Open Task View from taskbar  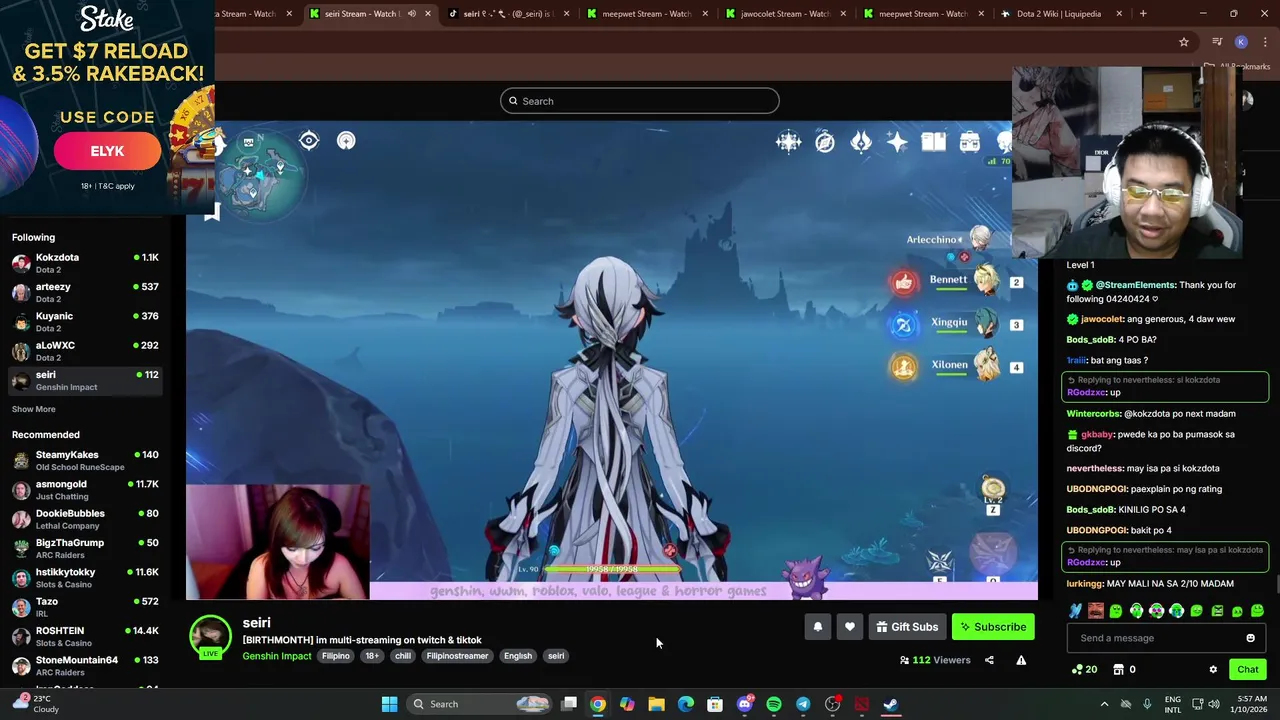point(569,704)
